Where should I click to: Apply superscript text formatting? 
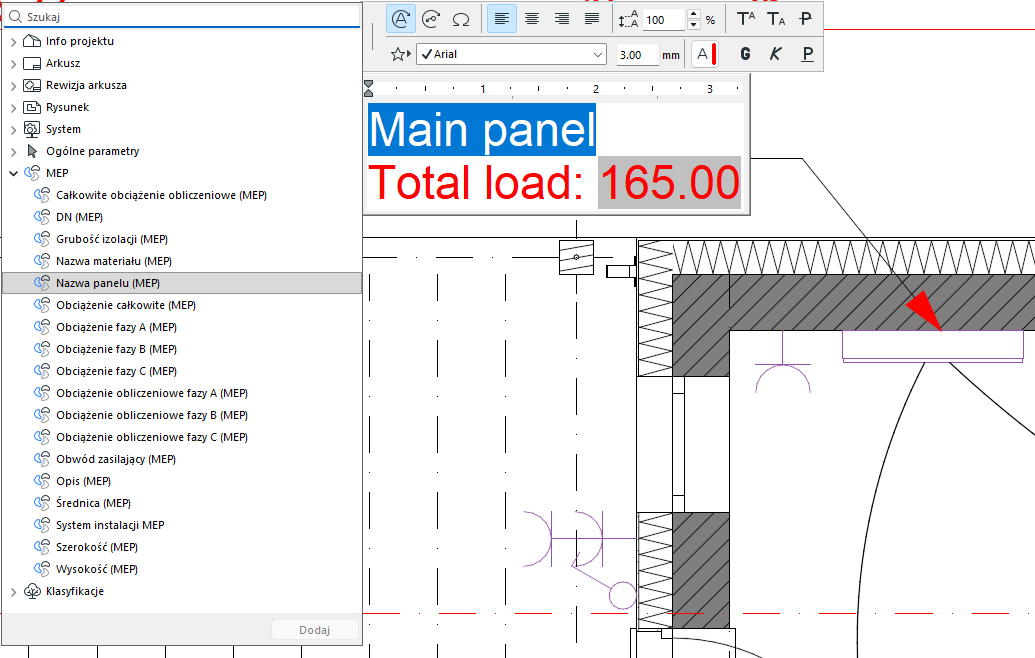[x=746, y=19]
